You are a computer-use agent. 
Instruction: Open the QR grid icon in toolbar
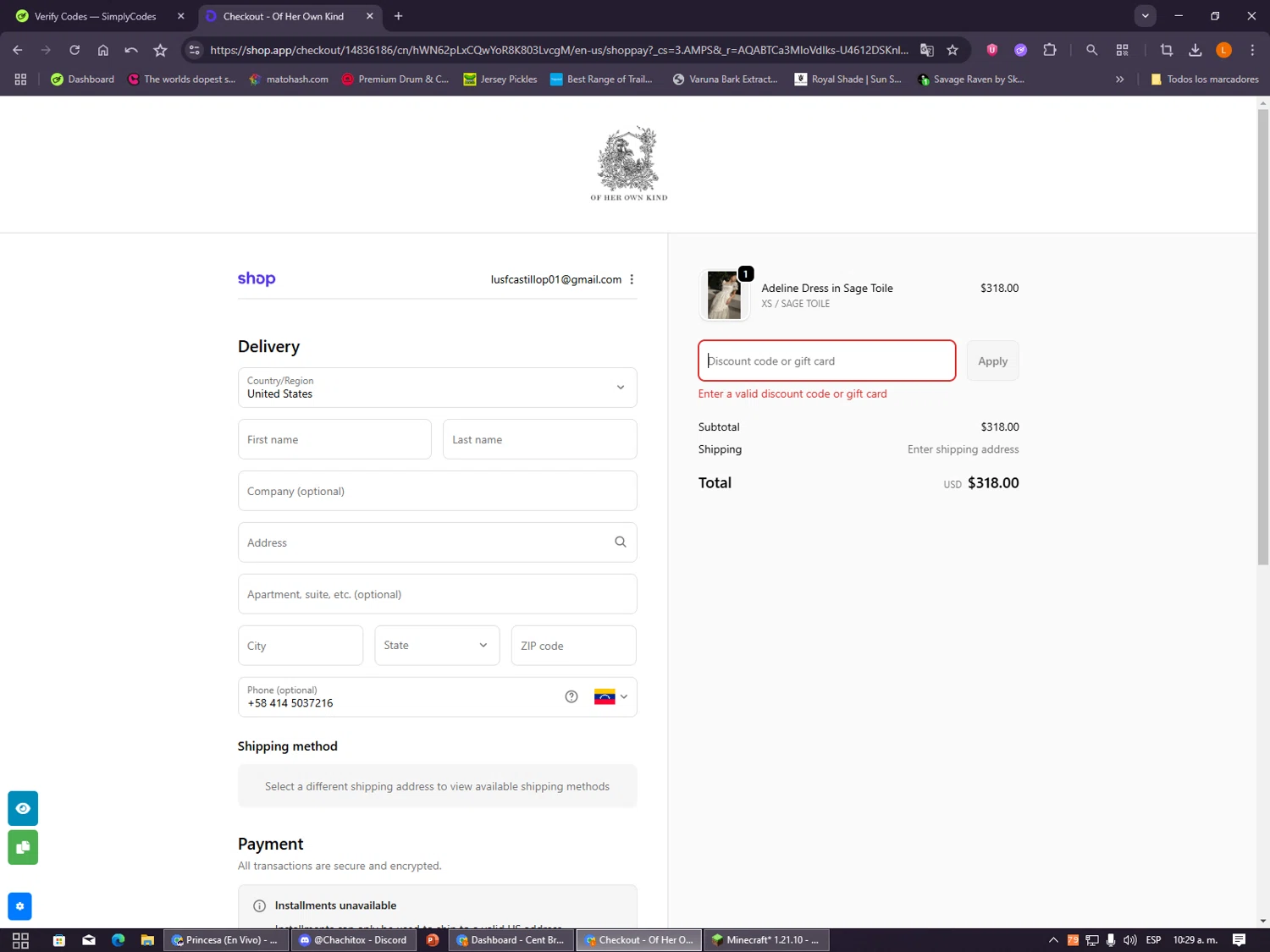click(1123, 50)
